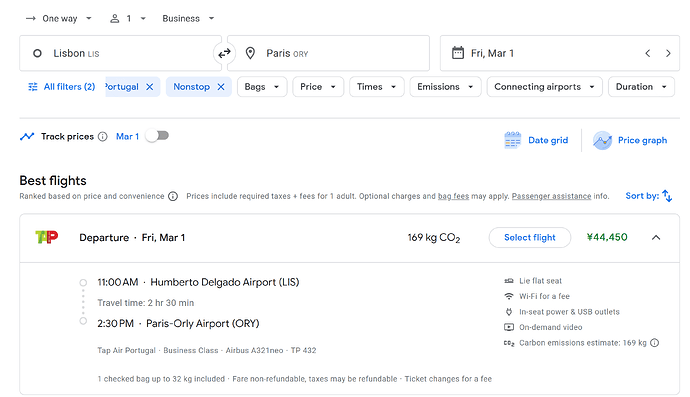Click Travel time: 2 hr 30 min
The width and height of the screenshot is (690, 397).
(x=146, y=303)
